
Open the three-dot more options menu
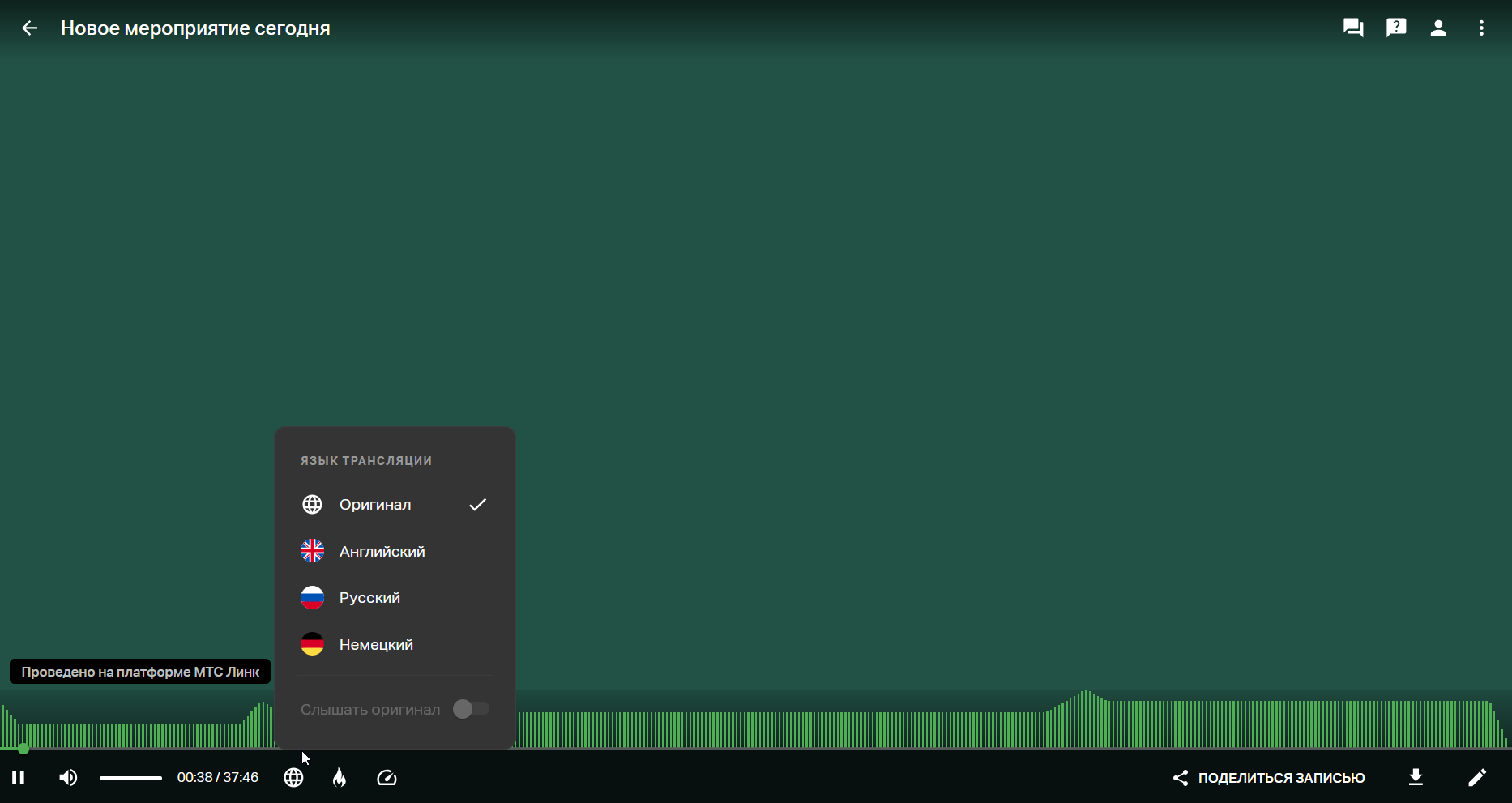[x=1481, y=28]
